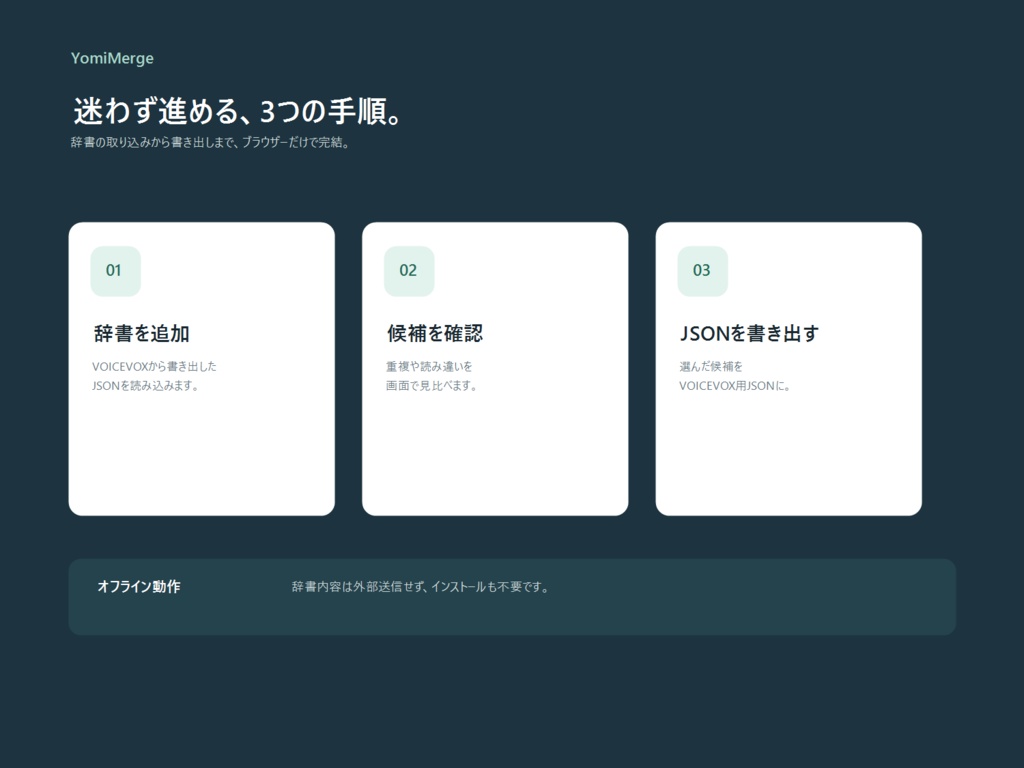
Task: Click text VOICEVOXから書き出した
Action: coord(154,366)
